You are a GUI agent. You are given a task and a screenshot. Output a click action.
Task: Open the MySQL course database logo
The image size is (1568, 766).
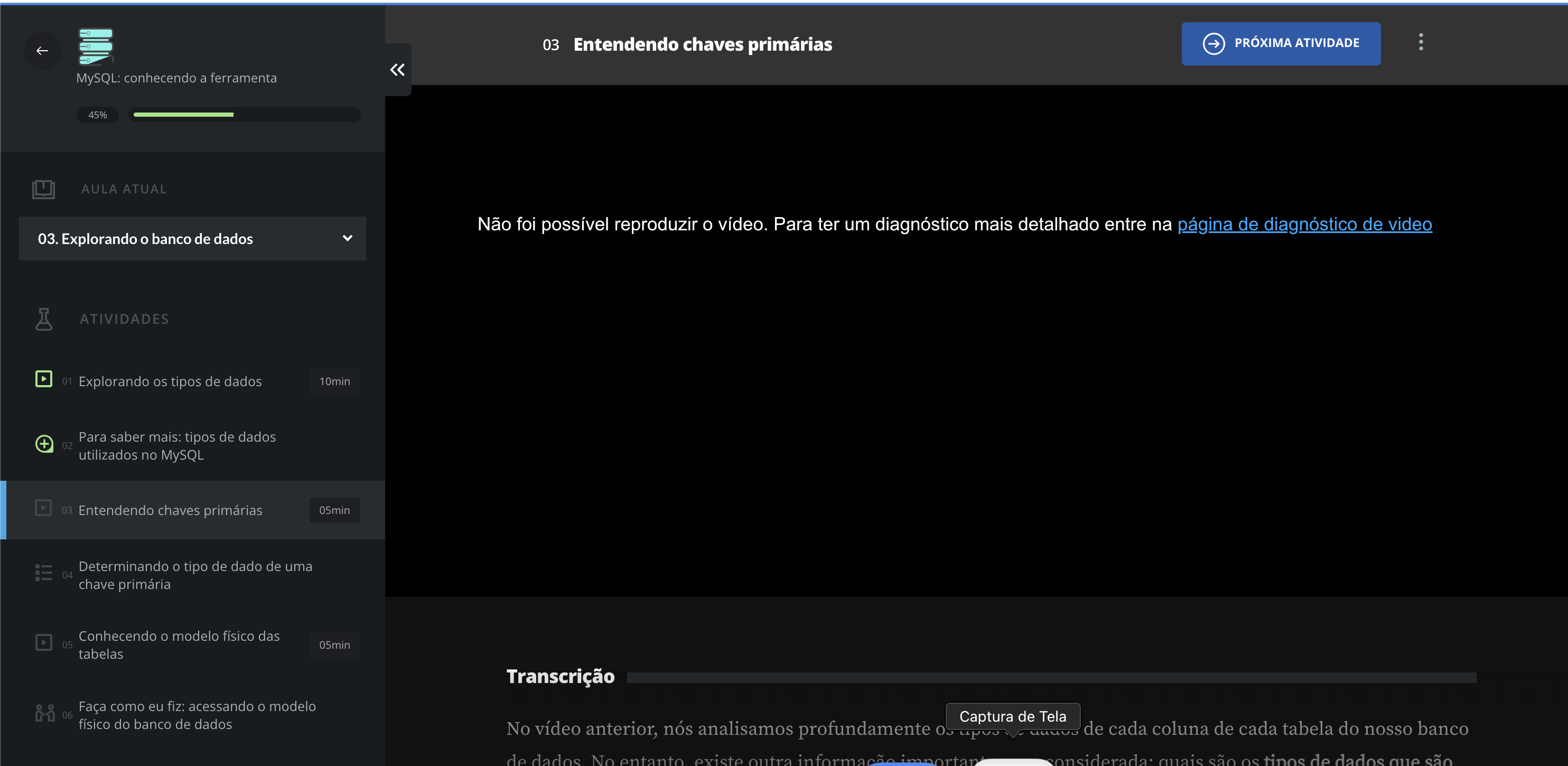point(96,46)
